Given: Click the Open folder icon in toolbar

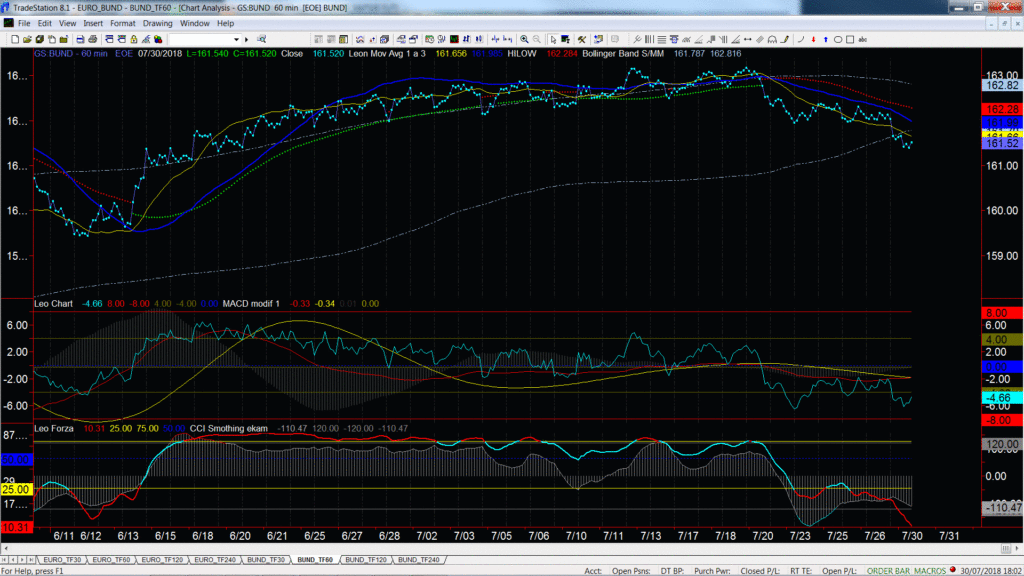Looking at the screenshot, I should [27, 39].
